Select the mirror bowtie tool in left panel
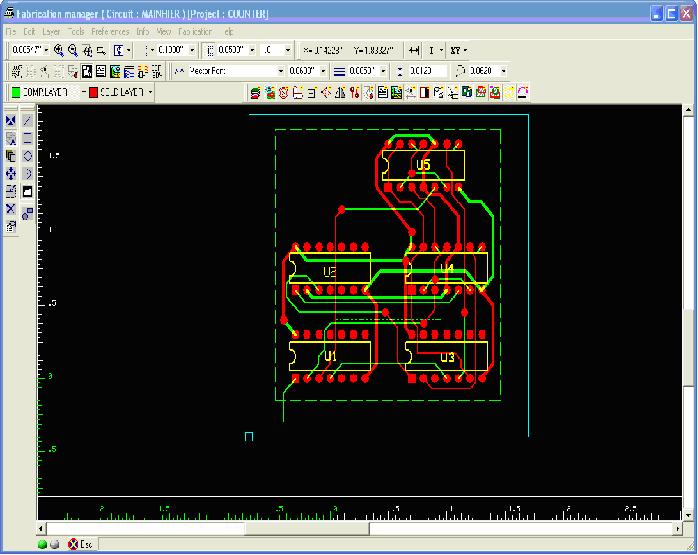The height and width of the screenshot is (555, 698). [11, 121]
